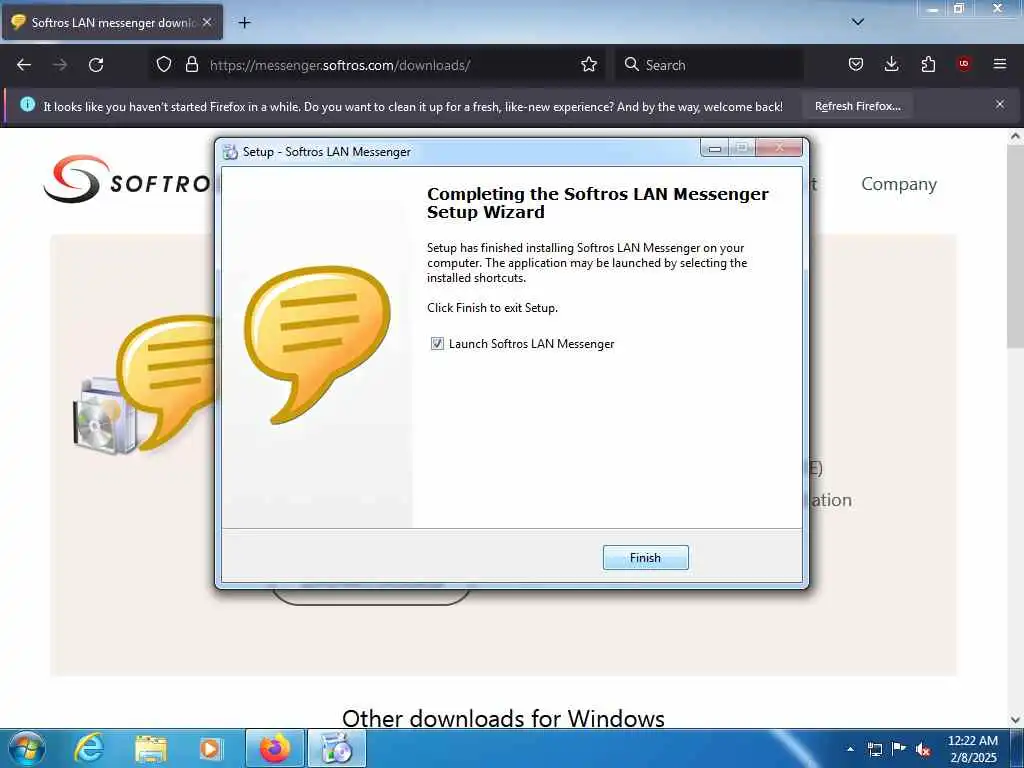The image size is (1024, 768).
Task: Dismiss the Firefox notification bar
Action: click(999, 104)
